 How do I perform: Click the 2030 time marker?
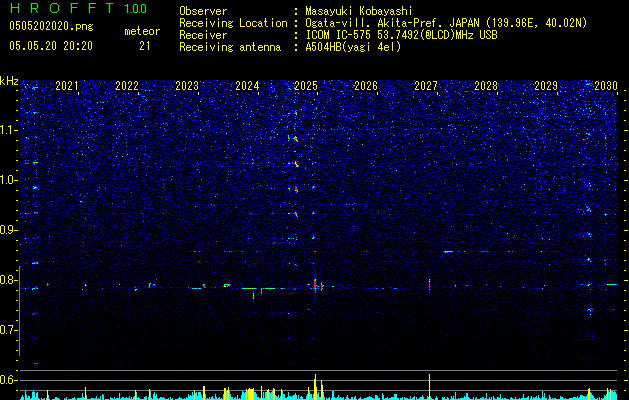click(606, 86)
